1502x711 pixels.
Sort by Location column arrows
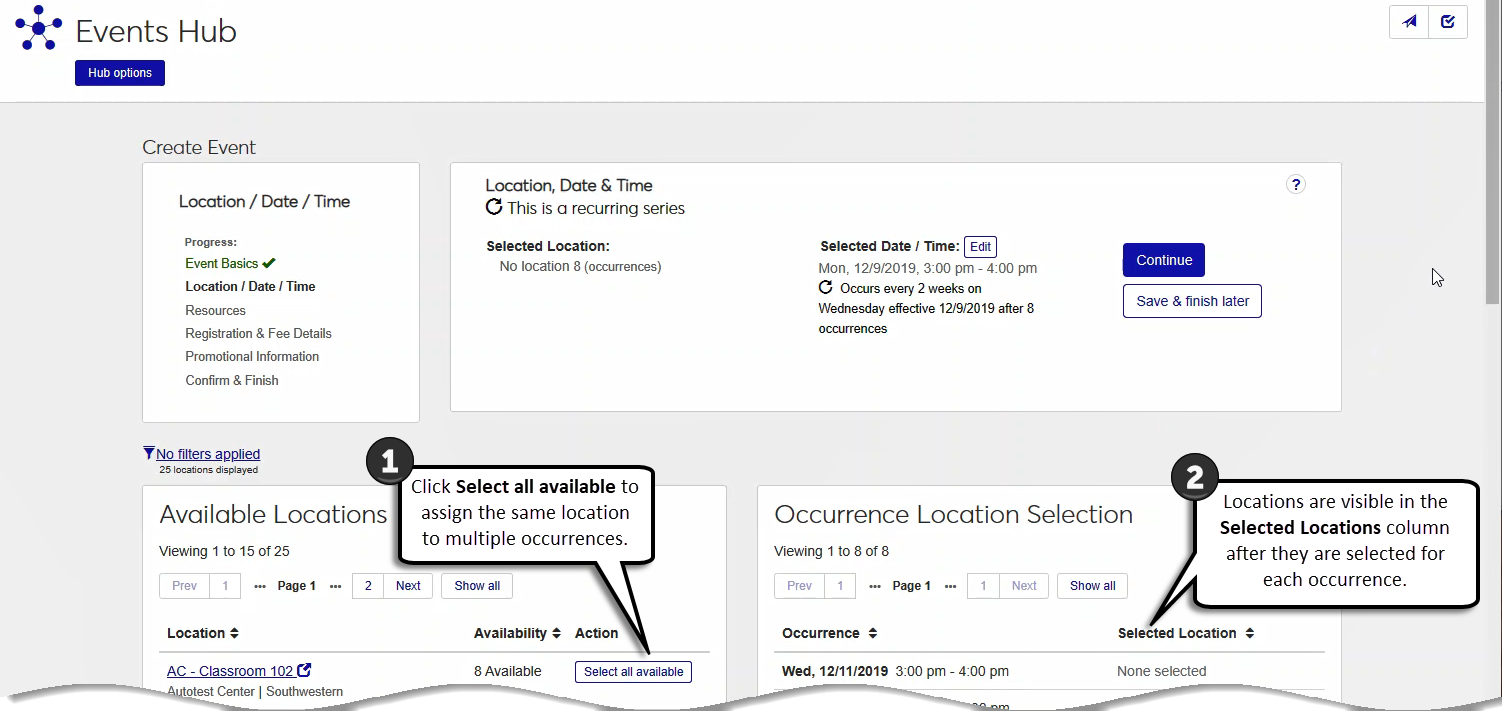click(234, 633)
